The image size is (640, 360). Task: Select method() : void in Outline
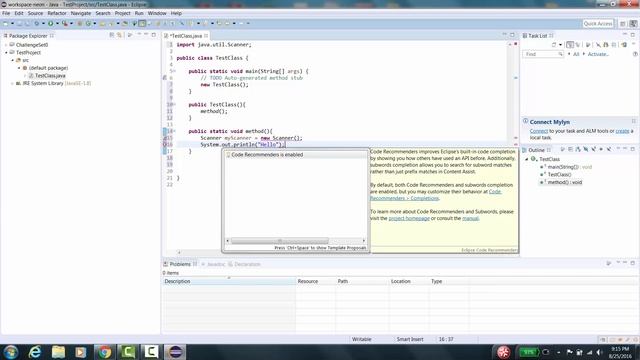tap(564, 182)
